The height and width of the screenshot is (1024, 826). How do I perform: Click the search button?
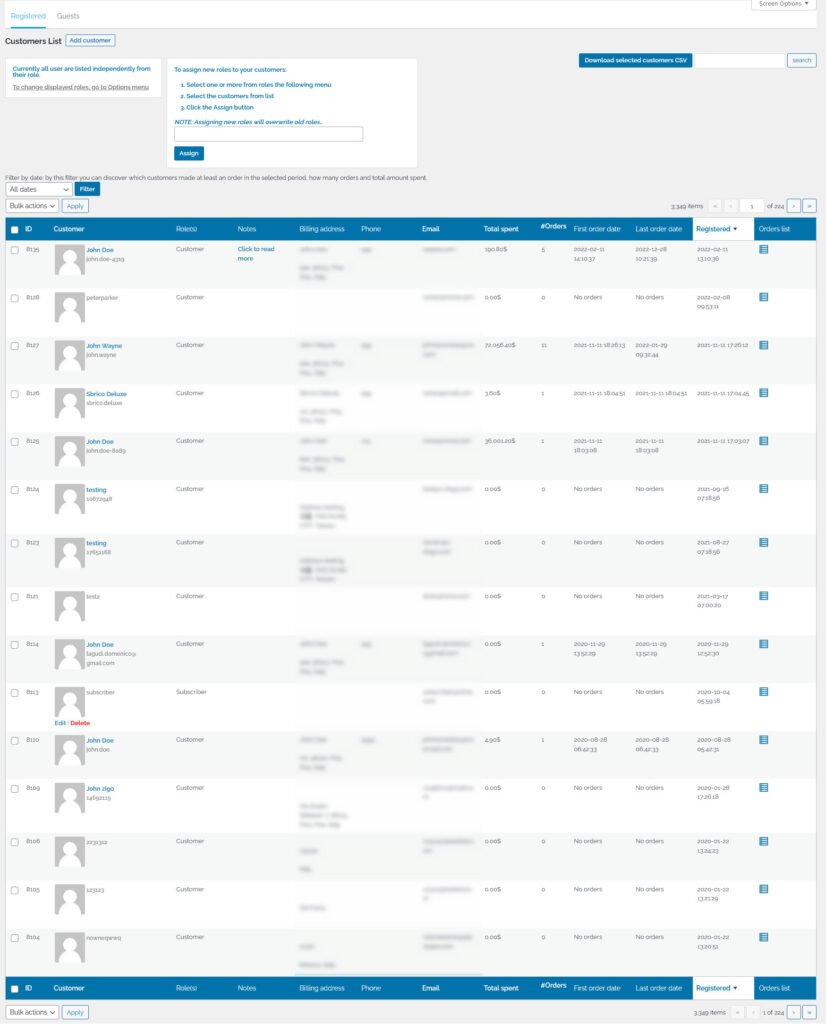click(801, 60)
